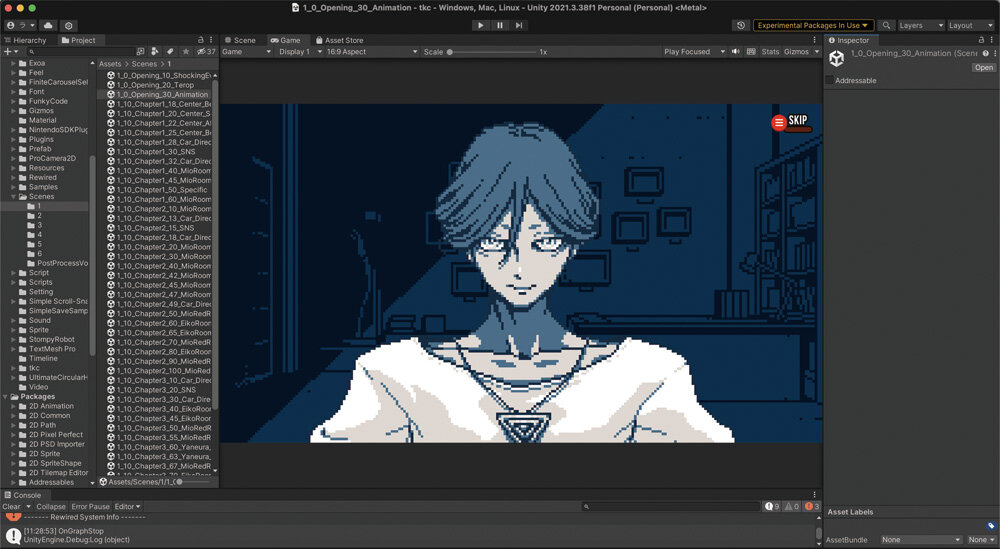
Task: Toggle info messages counter showing 9
Action: click(772, 506)
